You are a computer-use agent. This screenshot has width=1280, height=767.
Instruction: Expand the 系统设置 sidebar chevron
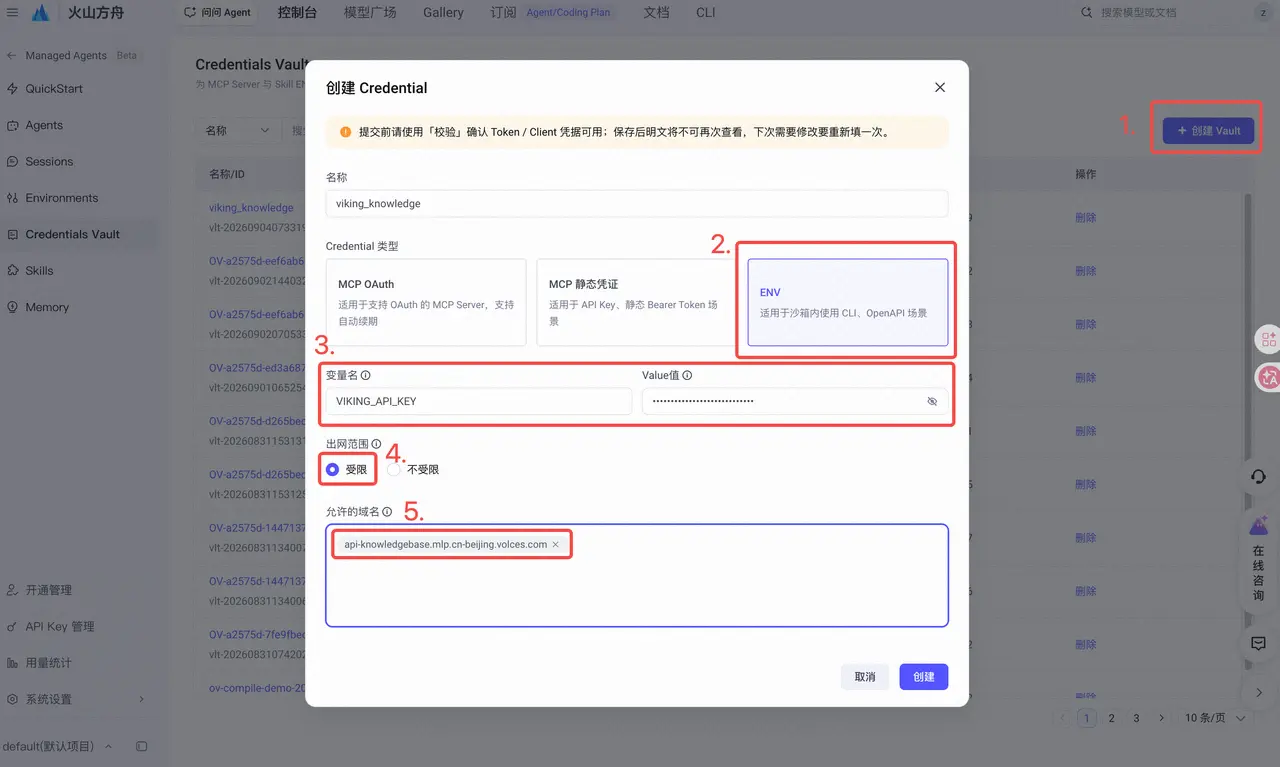tap(141, 699)
